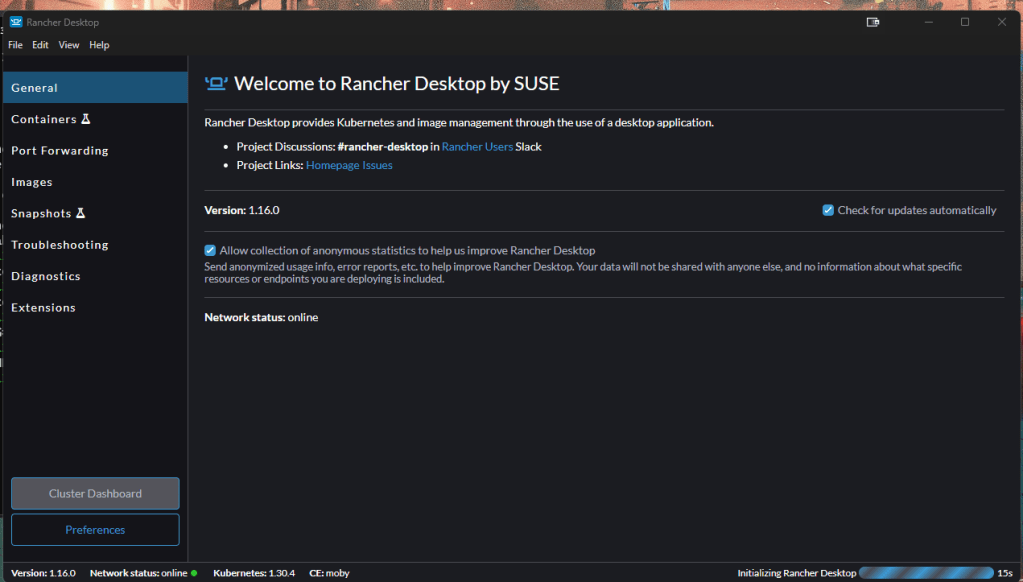Click the Version 1.16.0 status bar entry
Screen dimensions: 1023x582
click(x=43, y=573)
